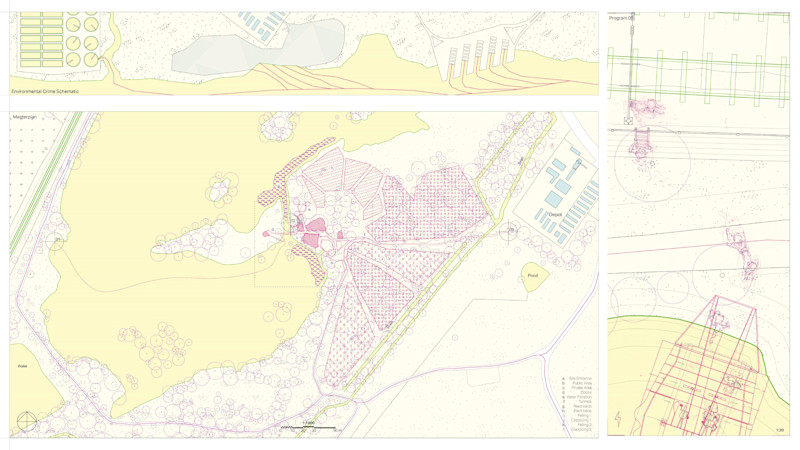The width and height of the screenshot is (800, 450).
Task: Click the 'Docks' legend entry
Action: 586,392
